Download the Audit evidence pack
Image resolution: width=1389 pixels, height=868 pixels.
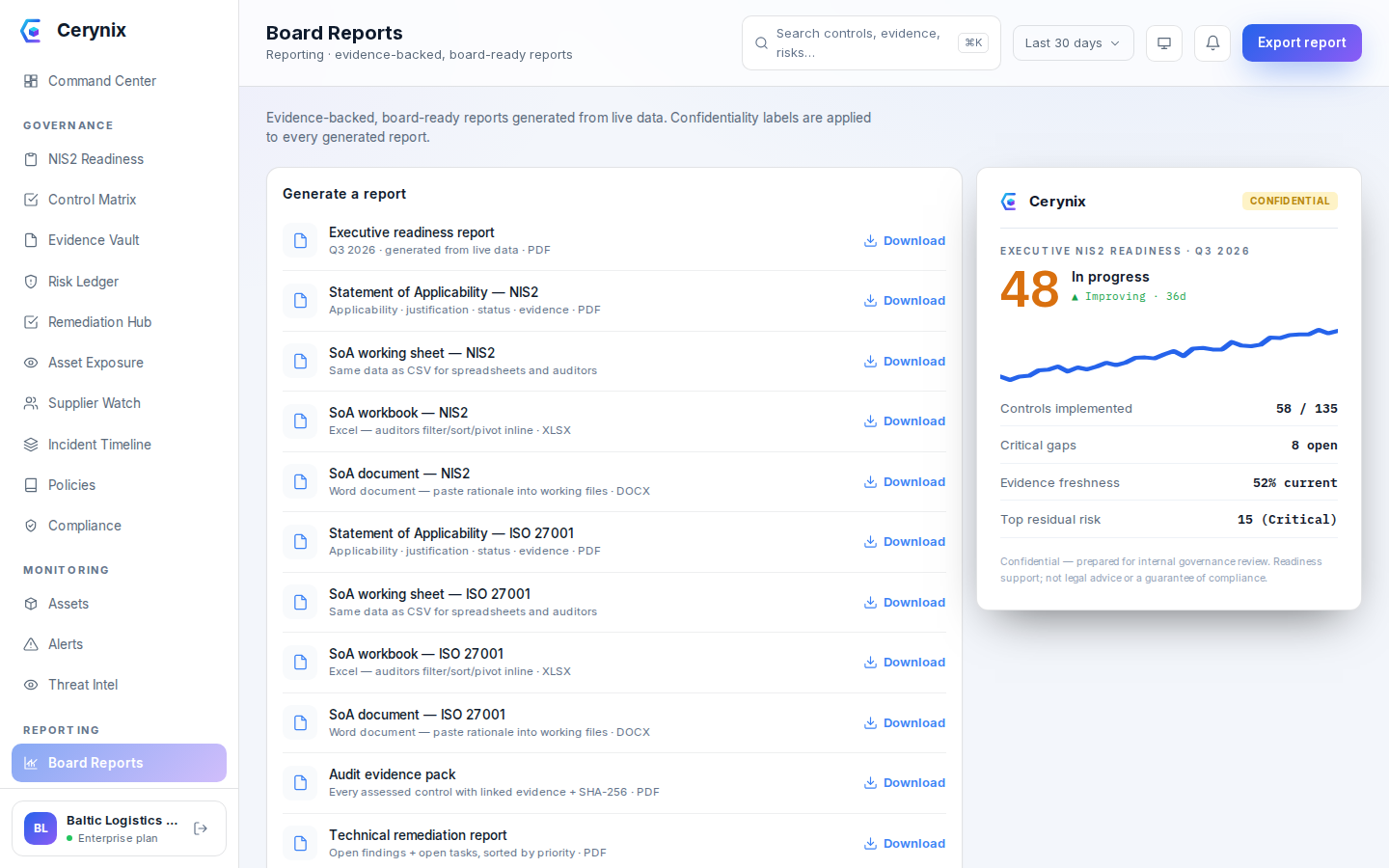click(904, 783)
